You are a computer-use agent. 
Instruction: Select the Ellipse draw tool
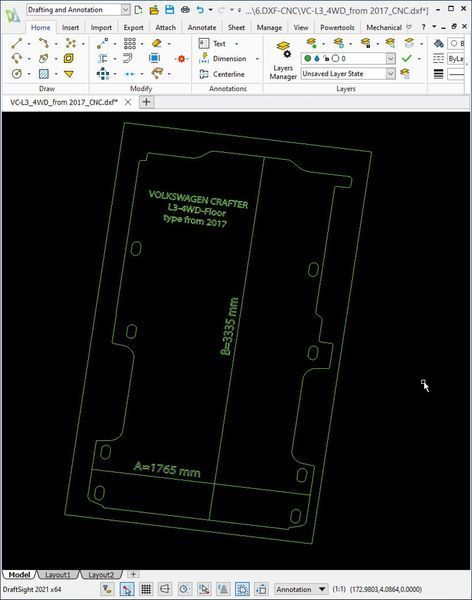[x=43, y=59]
